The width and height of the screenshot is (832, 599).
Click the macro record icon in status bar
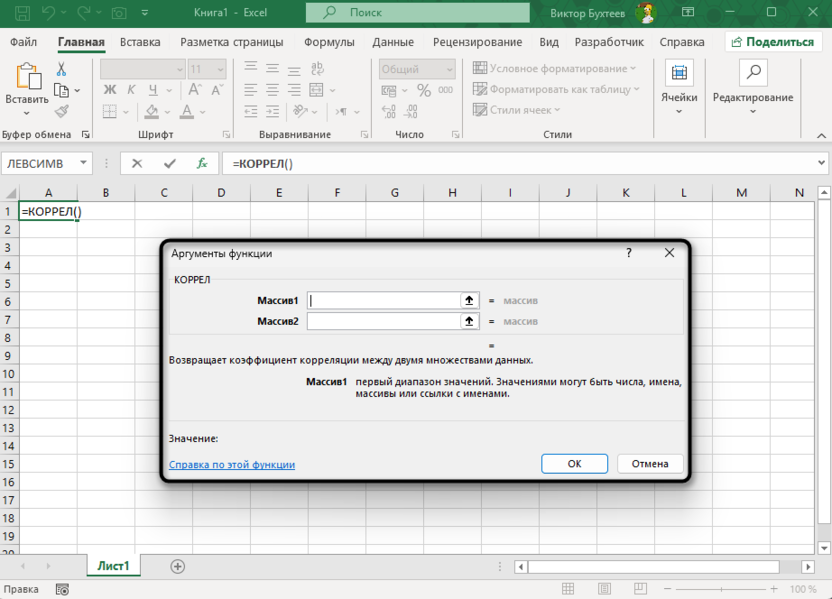coord(62,590)
